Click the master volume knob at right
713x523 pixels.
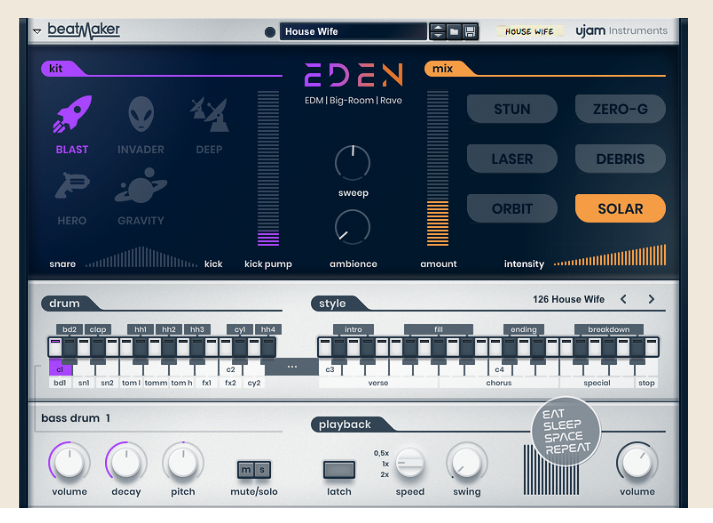637,462
